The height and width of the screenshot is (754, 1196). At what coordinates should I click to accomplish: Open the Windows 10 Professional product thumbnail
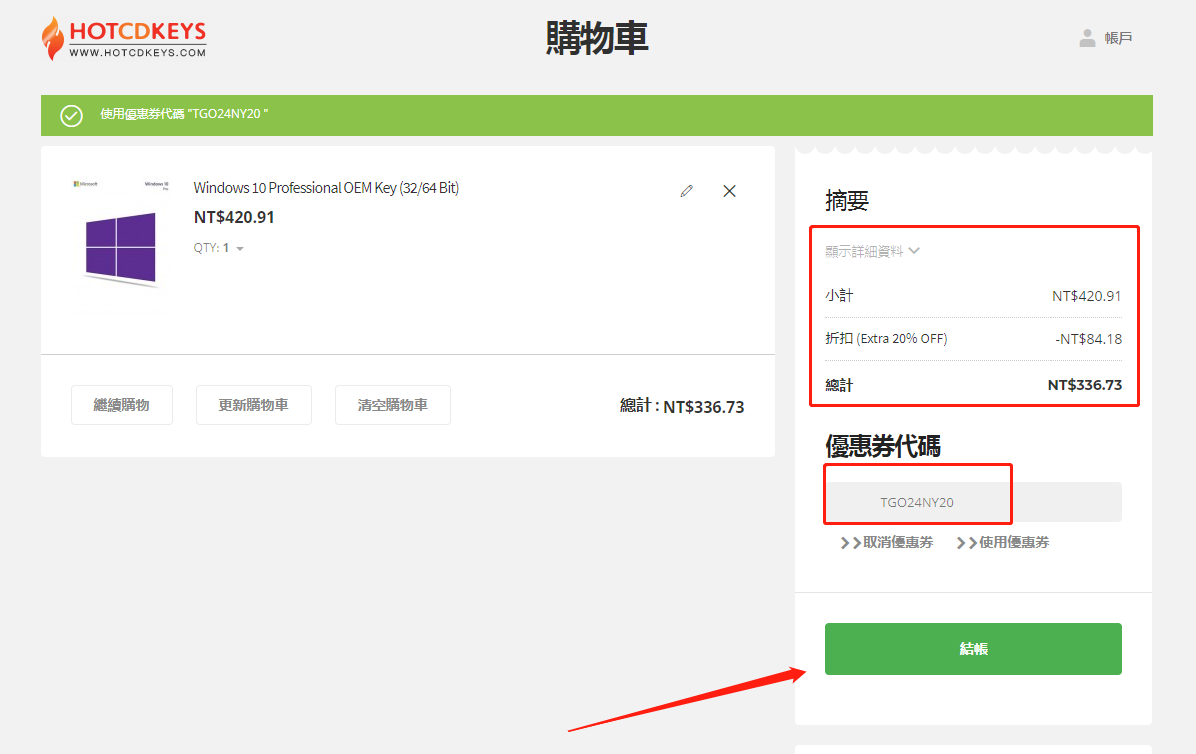(121, 244)
